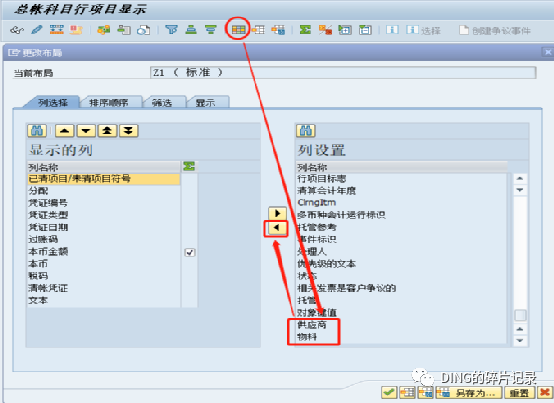Click 列名称 header in 显示的列 list
554x403 pixels.
[104, 167]
